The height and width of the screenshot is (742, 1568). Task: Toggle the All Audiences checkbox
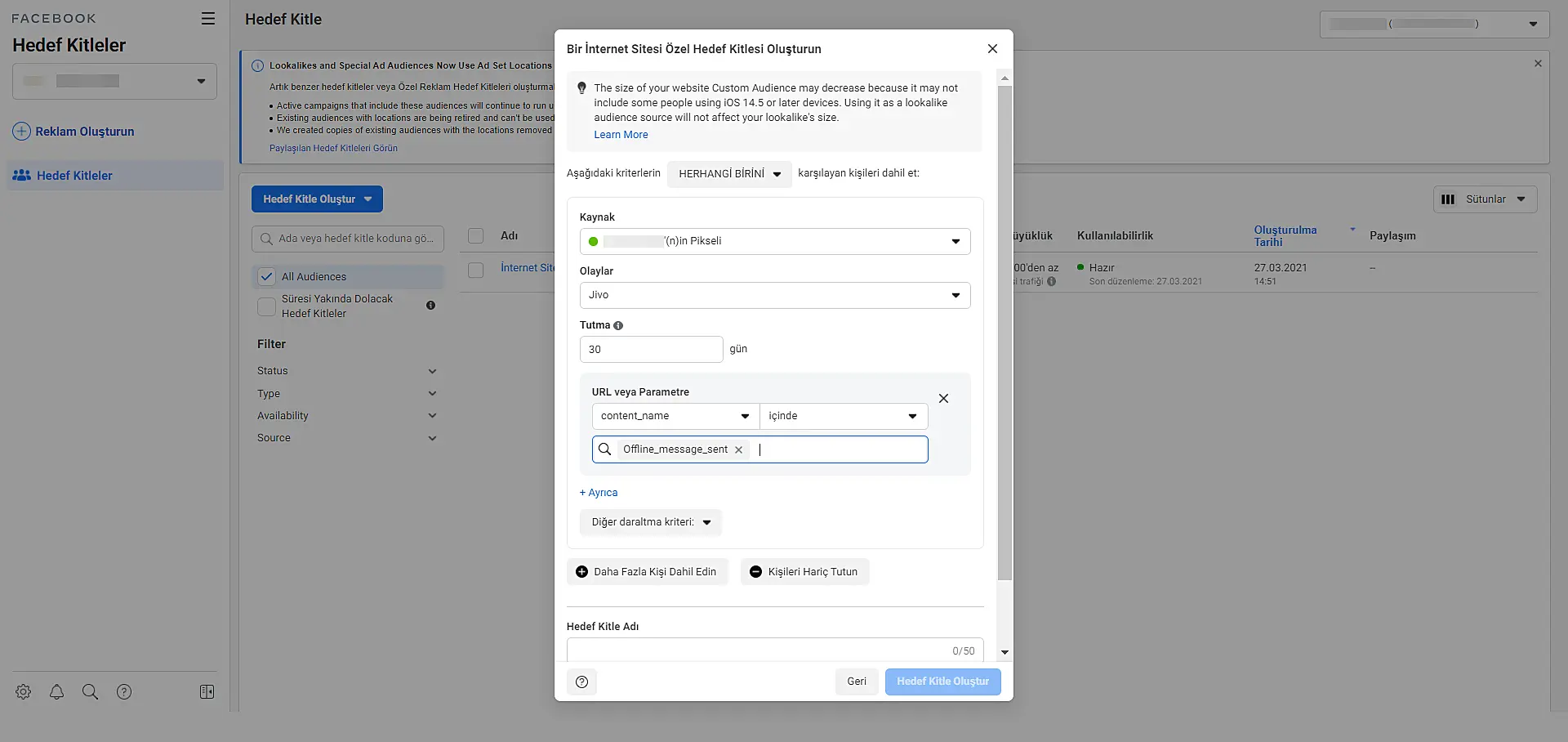267,277
